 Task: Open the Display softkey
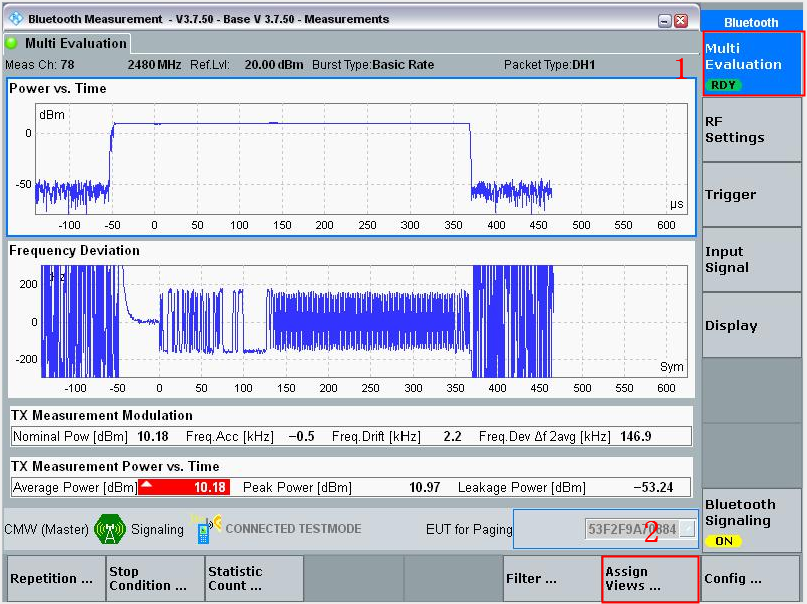tap(752, 325)
